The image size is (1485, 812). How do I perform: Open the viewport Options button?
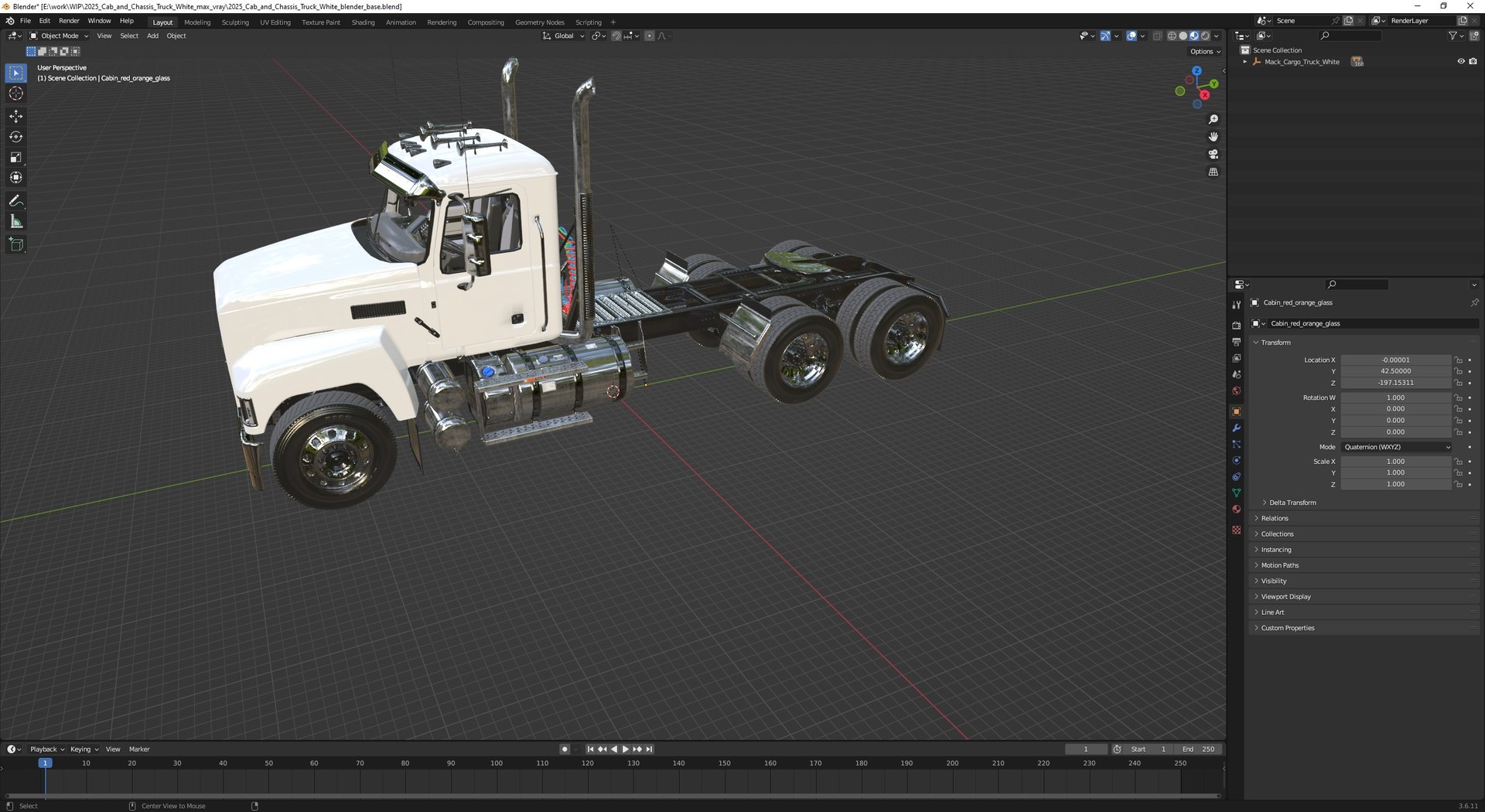pos(1205,52)
